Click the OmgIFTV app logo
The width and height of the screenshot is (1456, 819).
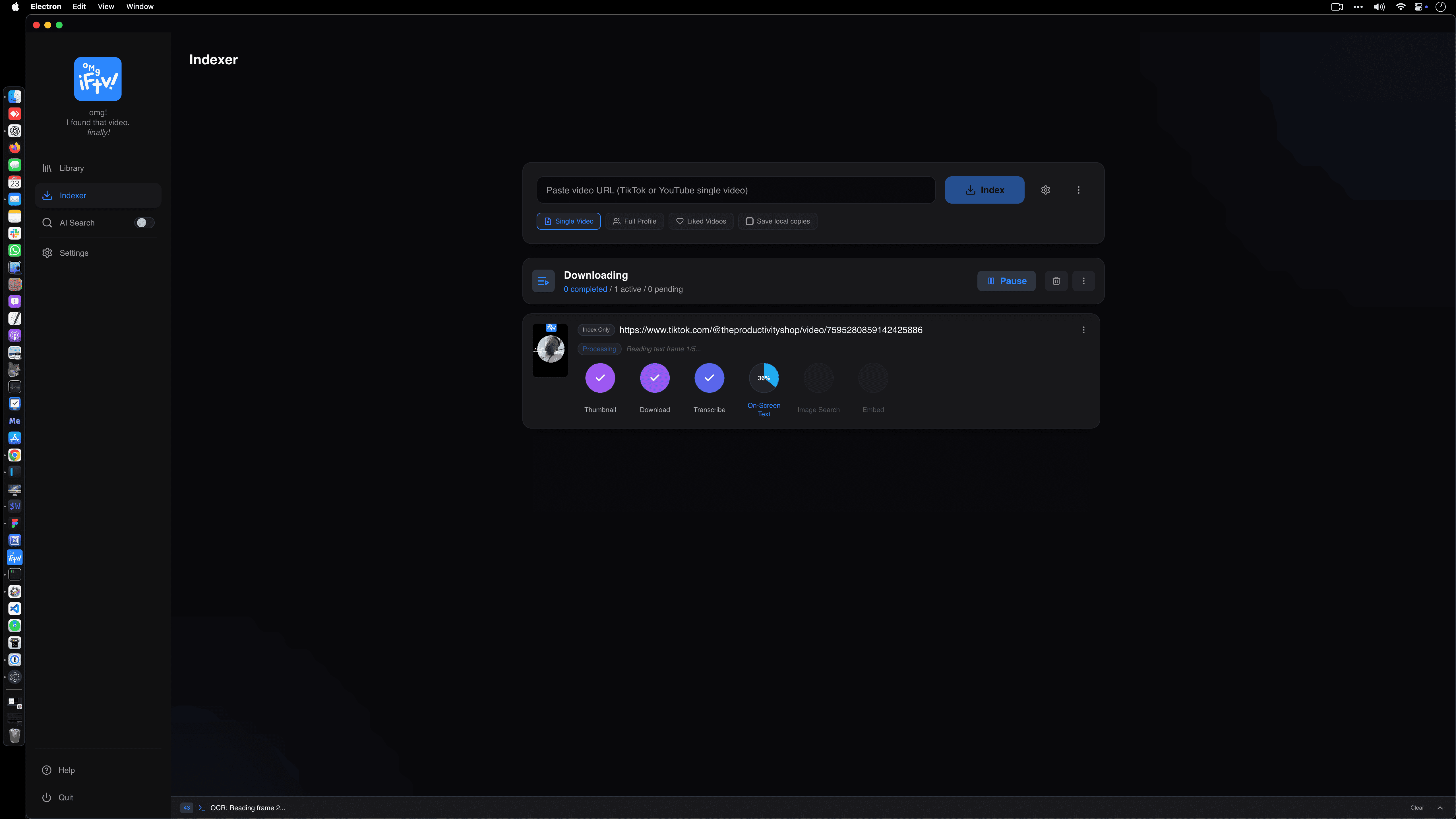pos(98,79)
